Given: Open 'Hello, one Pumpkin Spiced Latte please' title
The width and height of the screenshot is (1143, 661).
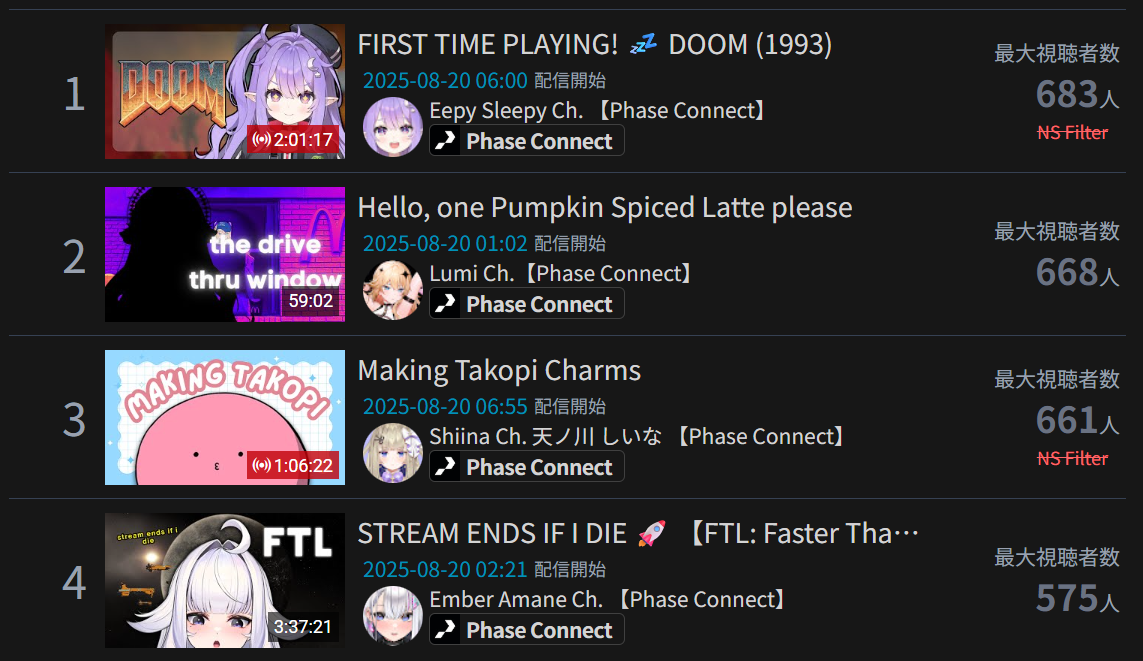Looking at the screenshot, I should tap(605, 208).
